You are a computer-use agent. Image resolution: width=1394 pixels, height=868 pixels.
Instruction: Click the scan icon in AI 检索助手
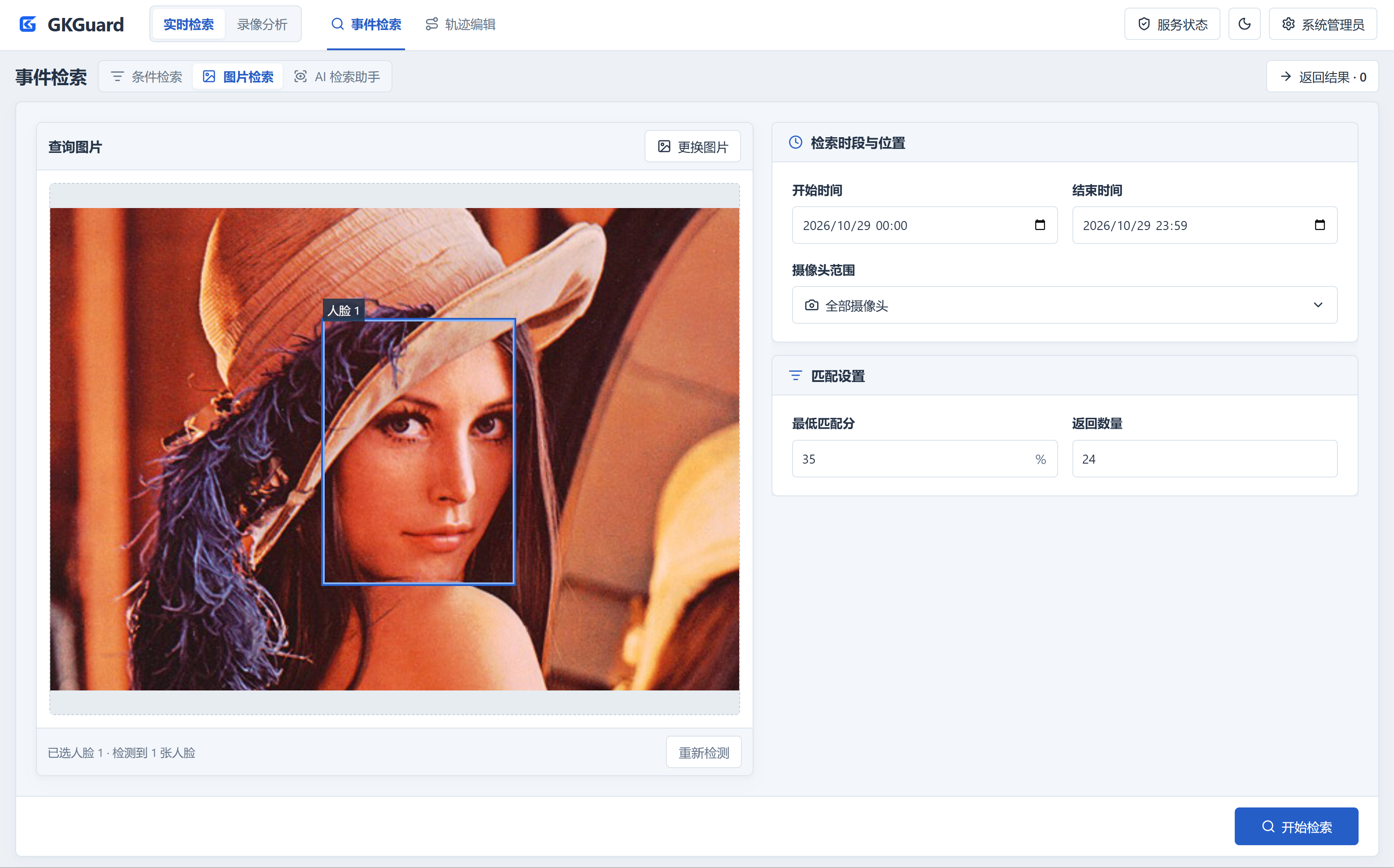(300, 76)
